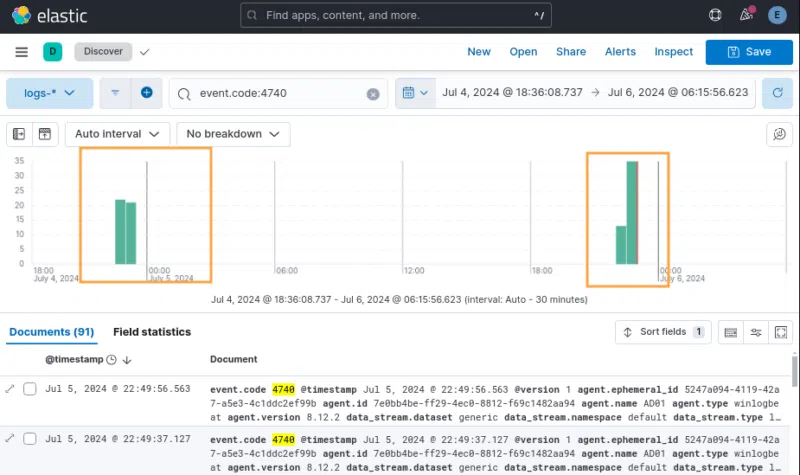800x475 pixels.
Task: Edit the end date Jul 6, 2024
Action: (x=678, y=92)
